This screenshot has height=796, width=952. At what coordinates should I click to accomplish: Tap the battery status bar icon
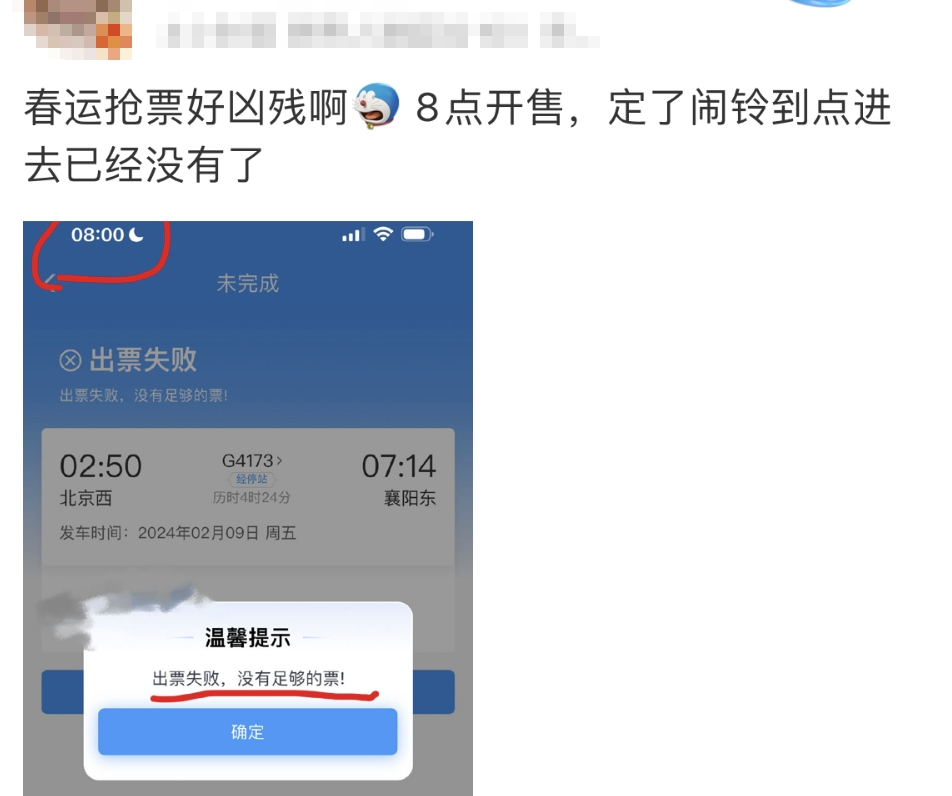[417, 234]
